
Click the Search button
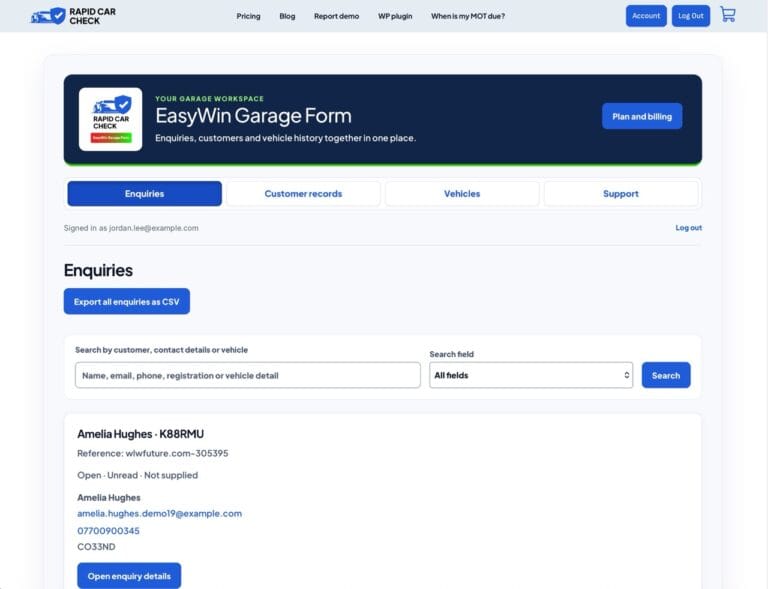pyautogui.click(x=666, y=376)
